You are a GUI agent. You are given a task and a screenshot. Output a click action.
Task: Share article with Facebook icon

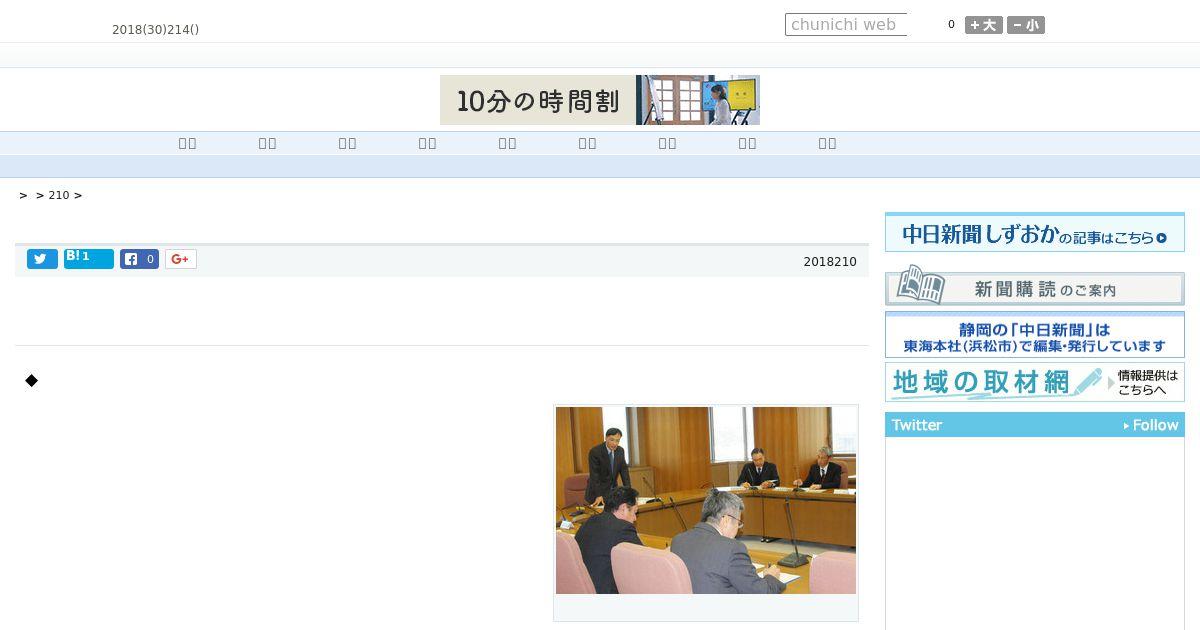coord(140,259)
